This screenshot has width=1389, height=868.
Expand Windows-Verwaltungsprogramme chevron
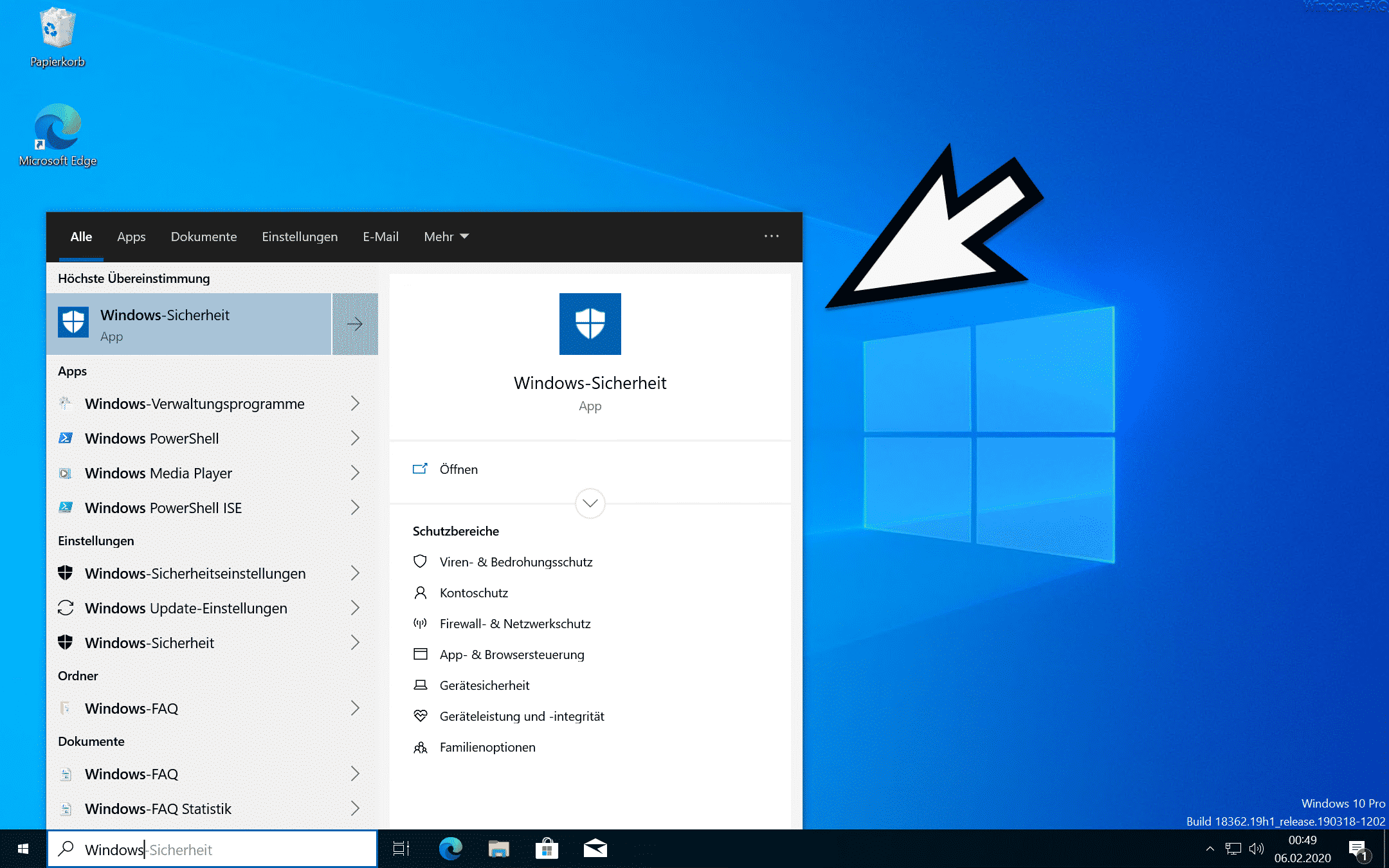[x=355, y=403]
